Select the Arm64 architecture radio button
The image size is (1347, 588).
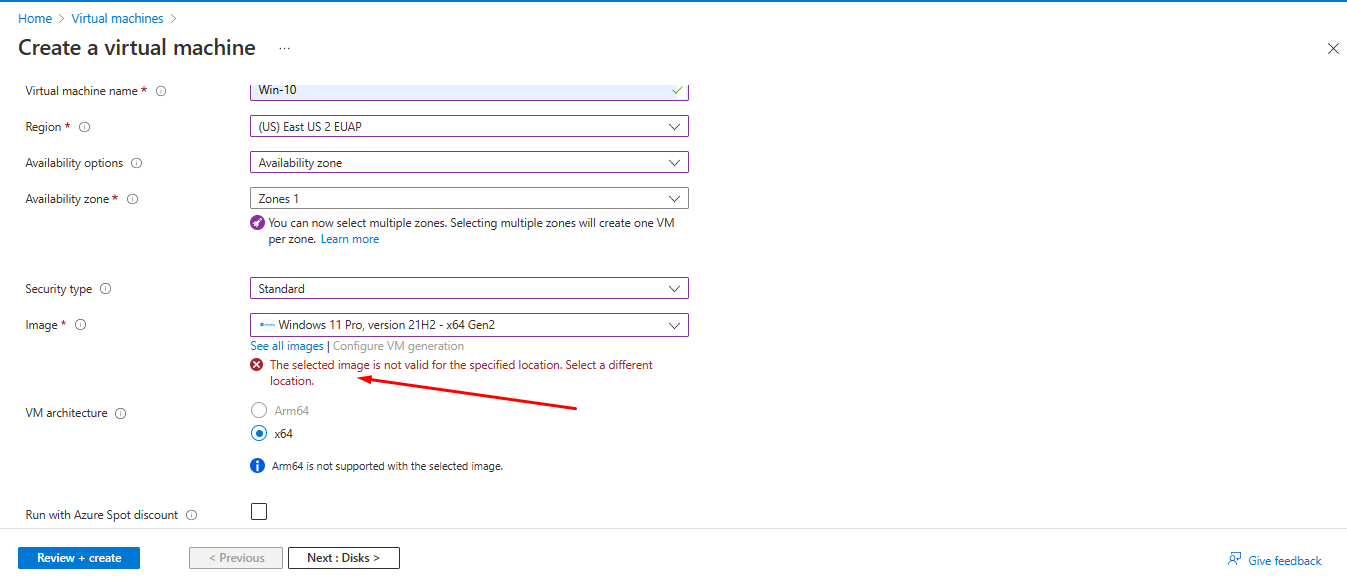point(257,409)
